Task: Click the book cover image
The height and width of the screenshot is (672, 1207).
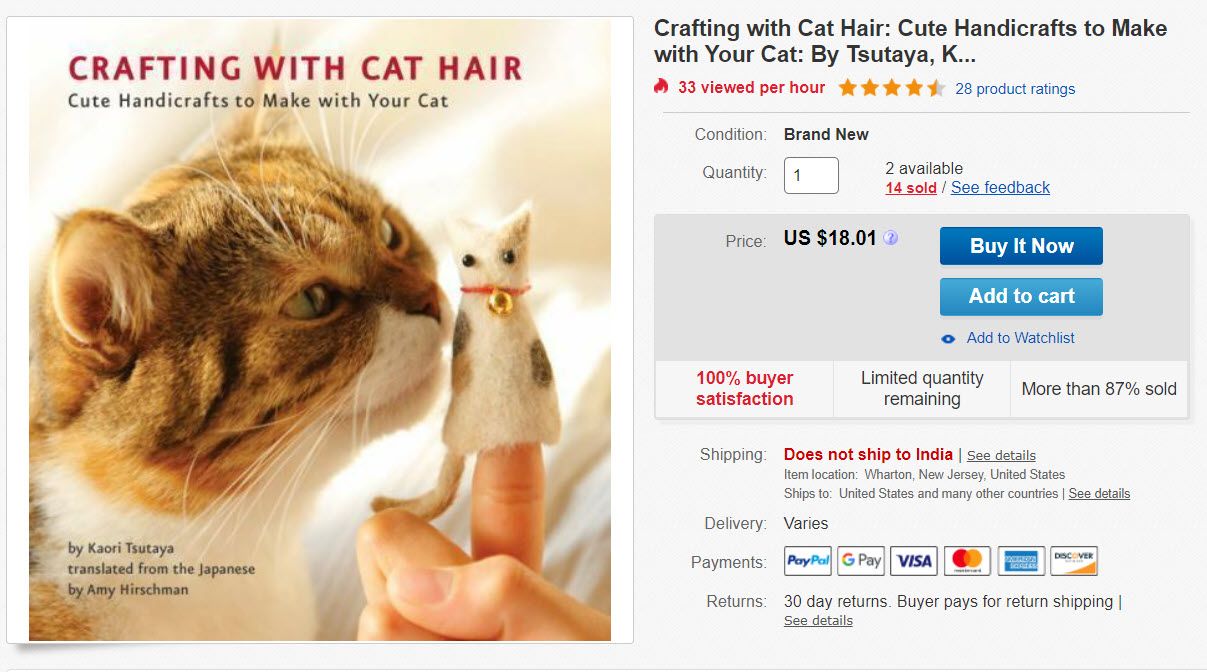Action: [320, 330]
